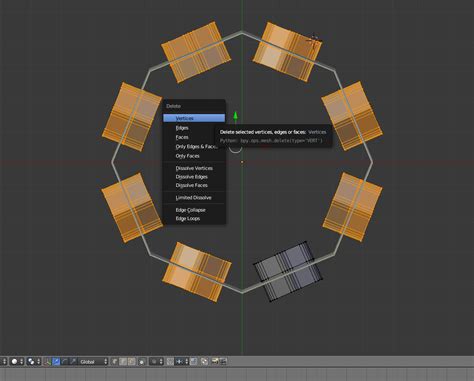
Task: Enable the rotate manipulator arc
Action: [x=64, y=362]
